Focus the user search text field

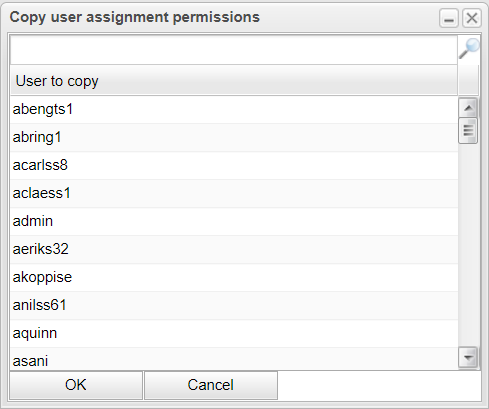234,50
